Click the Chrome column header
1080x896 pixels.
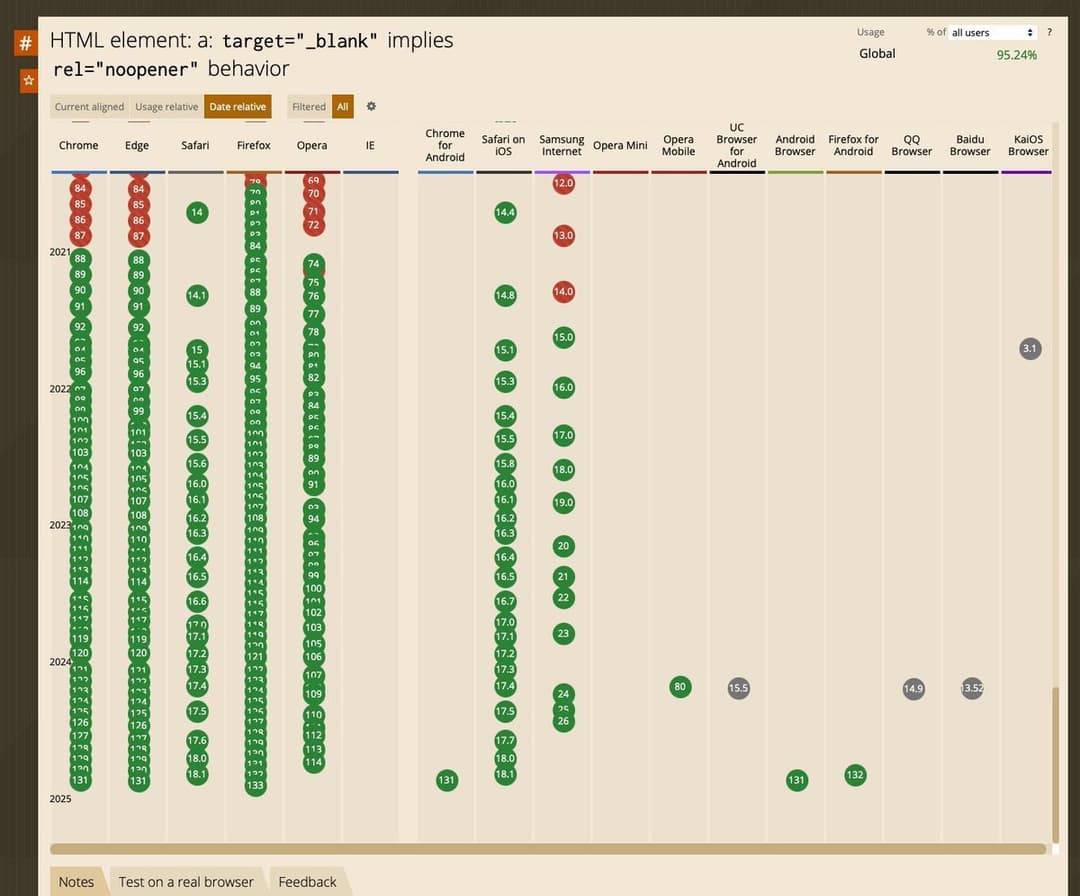pos(79,145)
